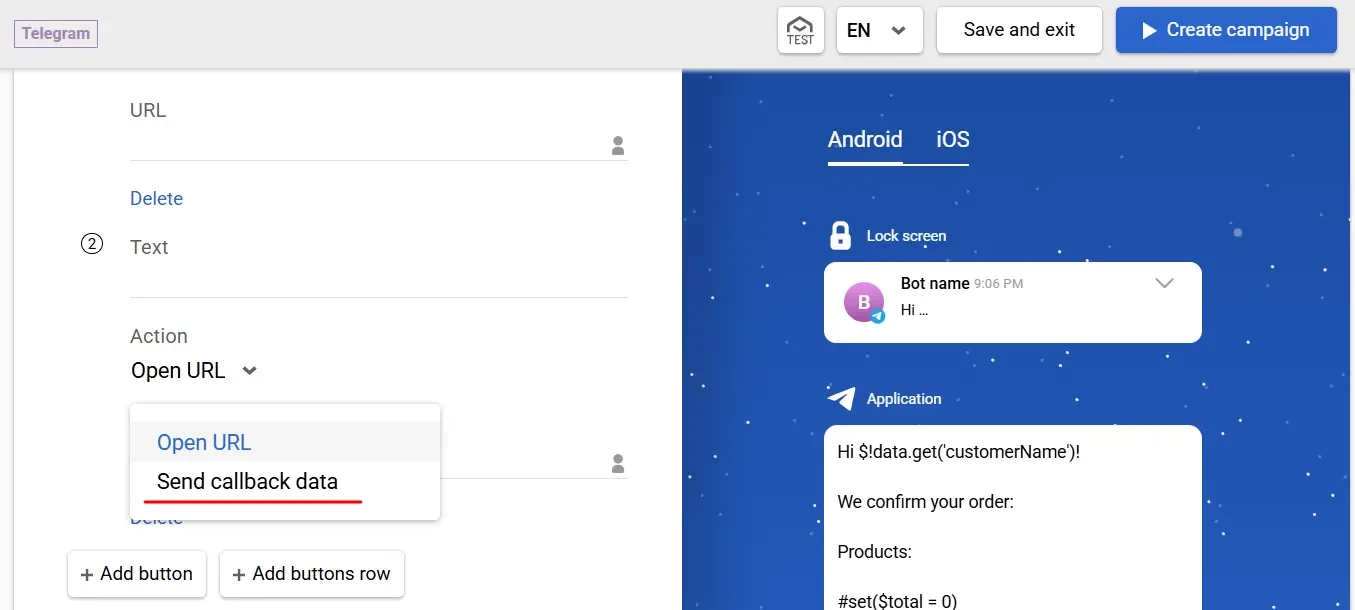This screenshot has height=610, width=1355.
Task: Click the Telegram paper plane Application icon
Action: coord(841,399)
